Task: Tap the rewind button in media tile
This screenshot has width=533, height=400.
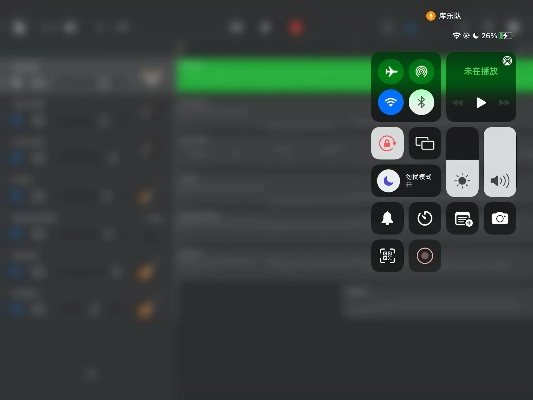Action: (458, 103)
